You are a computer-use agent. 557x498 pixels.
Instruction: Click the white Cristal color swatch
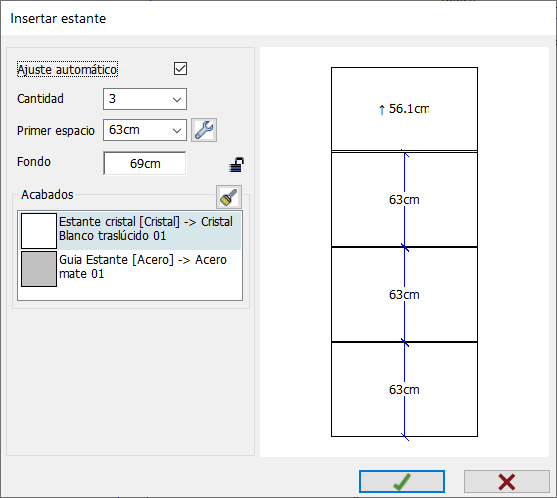point(39,231)
